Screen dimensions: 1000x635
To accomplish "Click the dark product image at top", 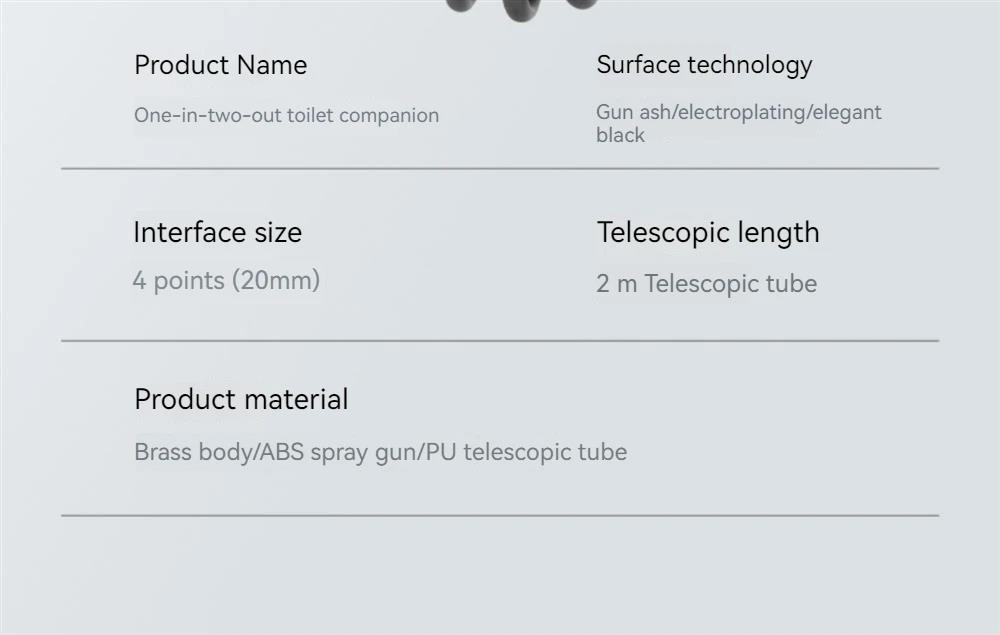I will [x=522, y=9].
